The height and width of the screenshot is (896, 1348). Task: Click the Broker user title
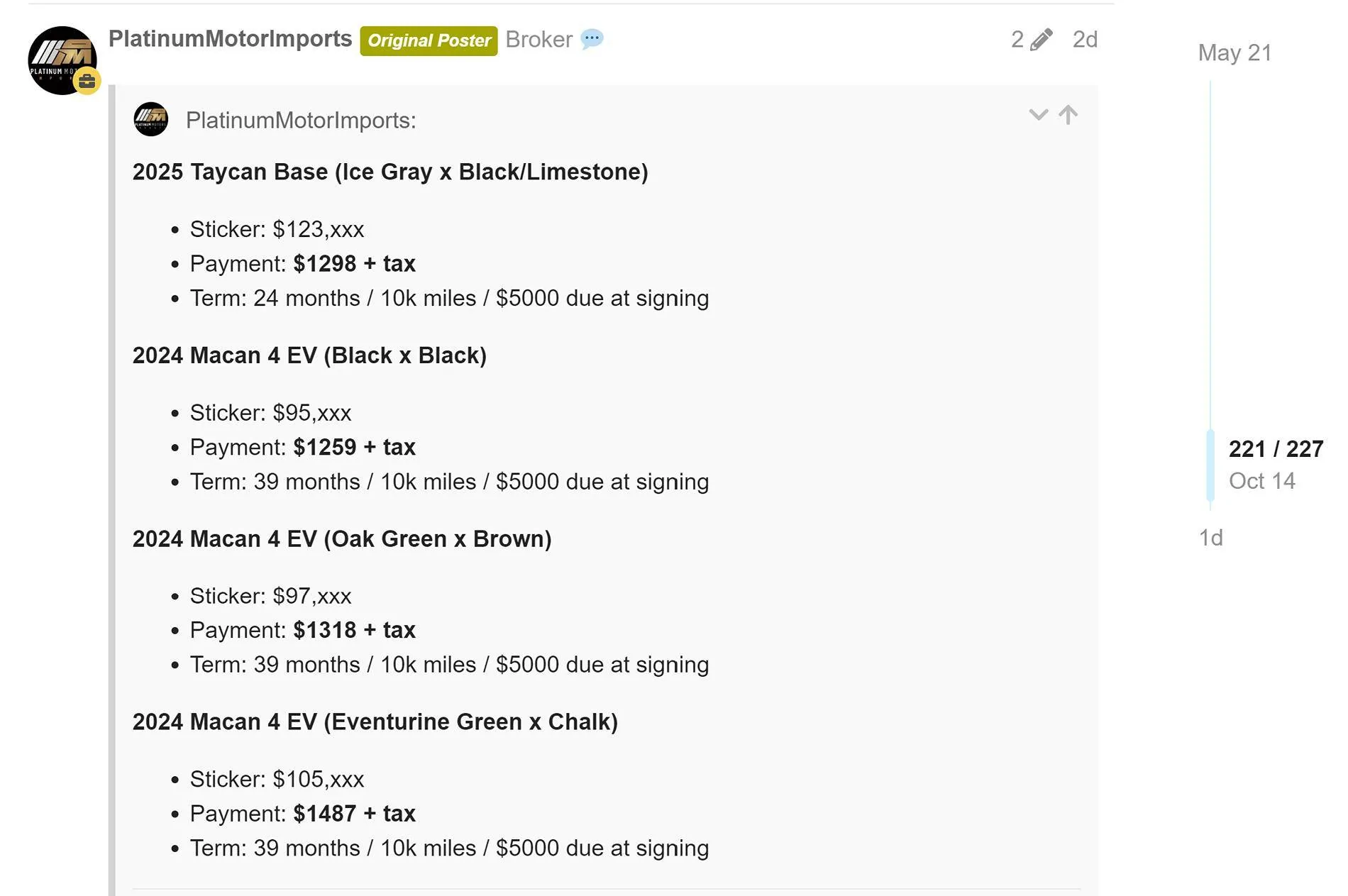click(538, 40)
